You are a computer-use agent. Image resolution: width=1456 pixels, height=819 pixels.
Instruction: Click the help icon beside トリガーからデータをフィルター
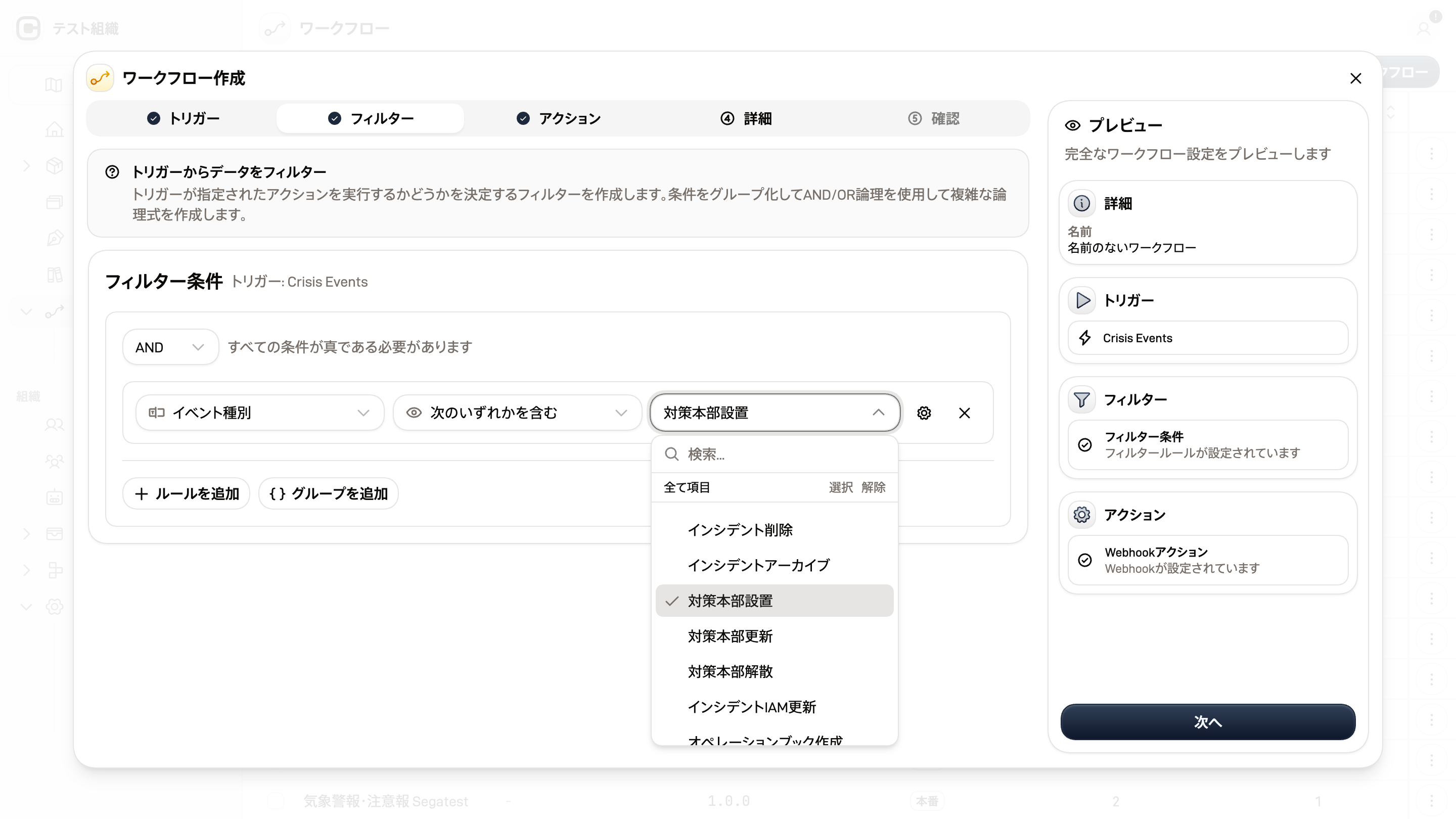(112, 172)
